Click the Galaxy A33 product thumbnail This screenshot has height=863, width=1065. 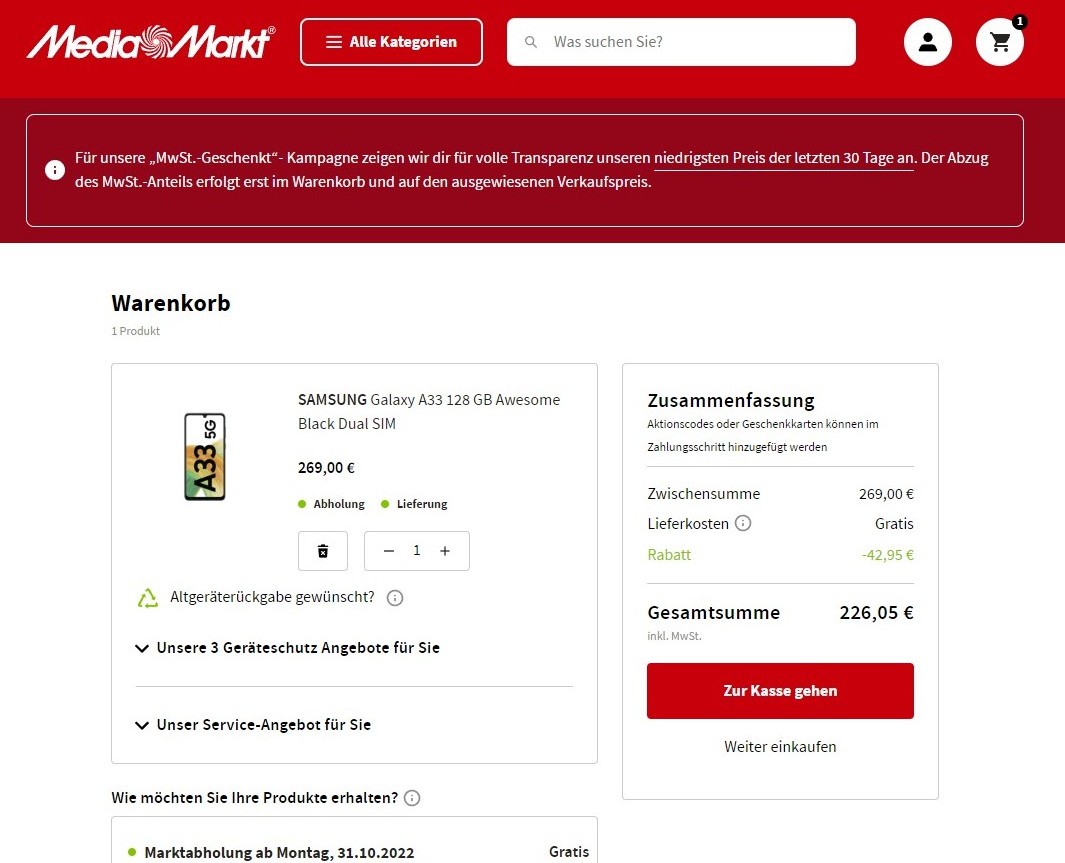pyautogui.click(x=205, y=456)
